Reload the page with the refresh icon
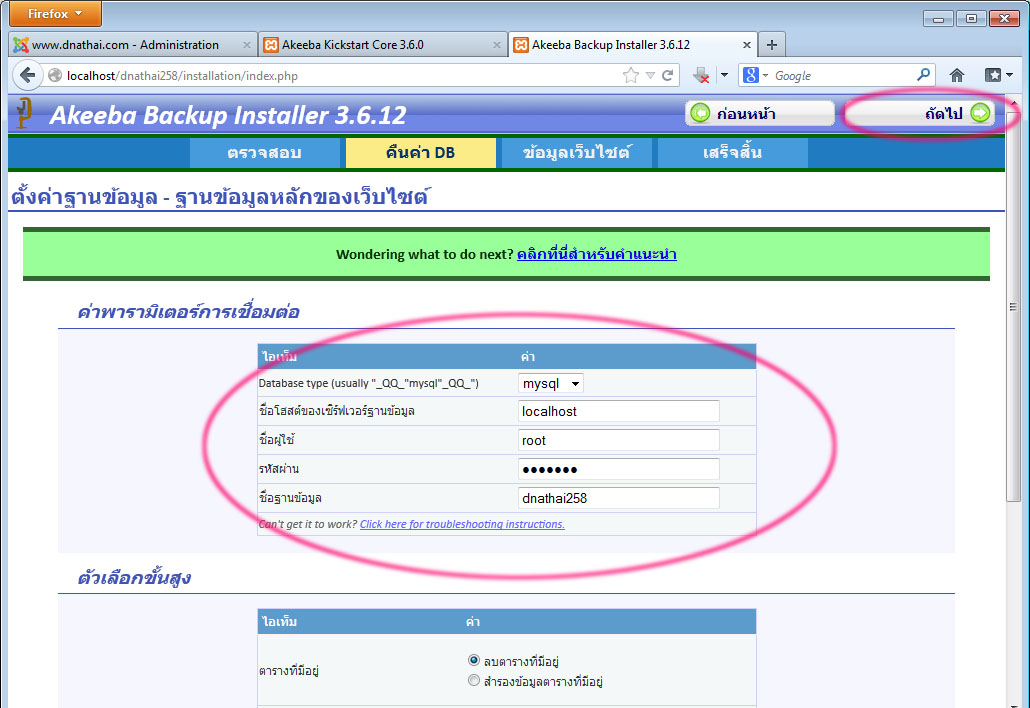Screen dimensions: 1030x708 click(x=667, y=76)
